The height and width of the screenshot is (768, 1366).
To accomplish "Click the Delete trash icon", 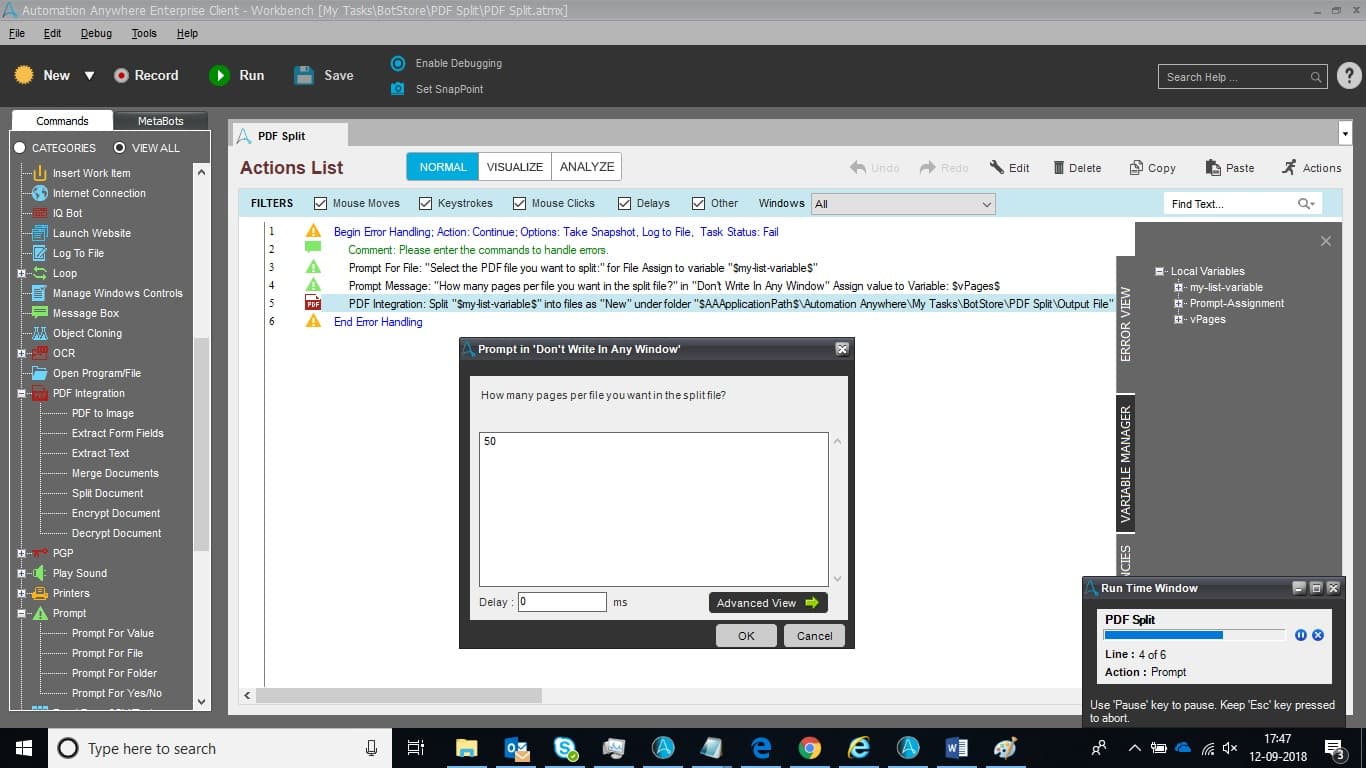I will [x=1059, y=168].
